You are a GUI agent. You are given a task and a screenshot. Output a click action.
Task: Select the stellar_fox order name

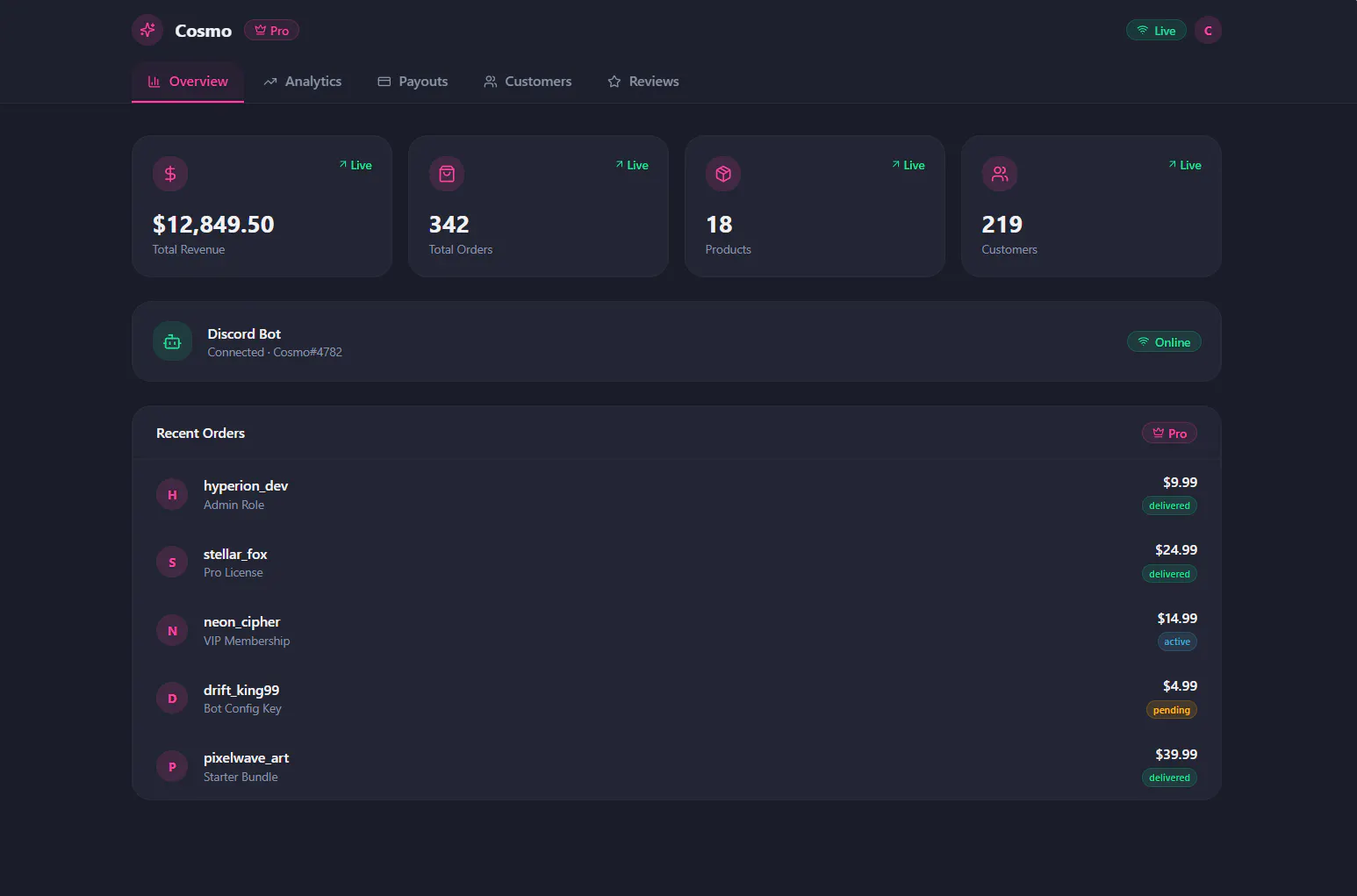[235, 555]
